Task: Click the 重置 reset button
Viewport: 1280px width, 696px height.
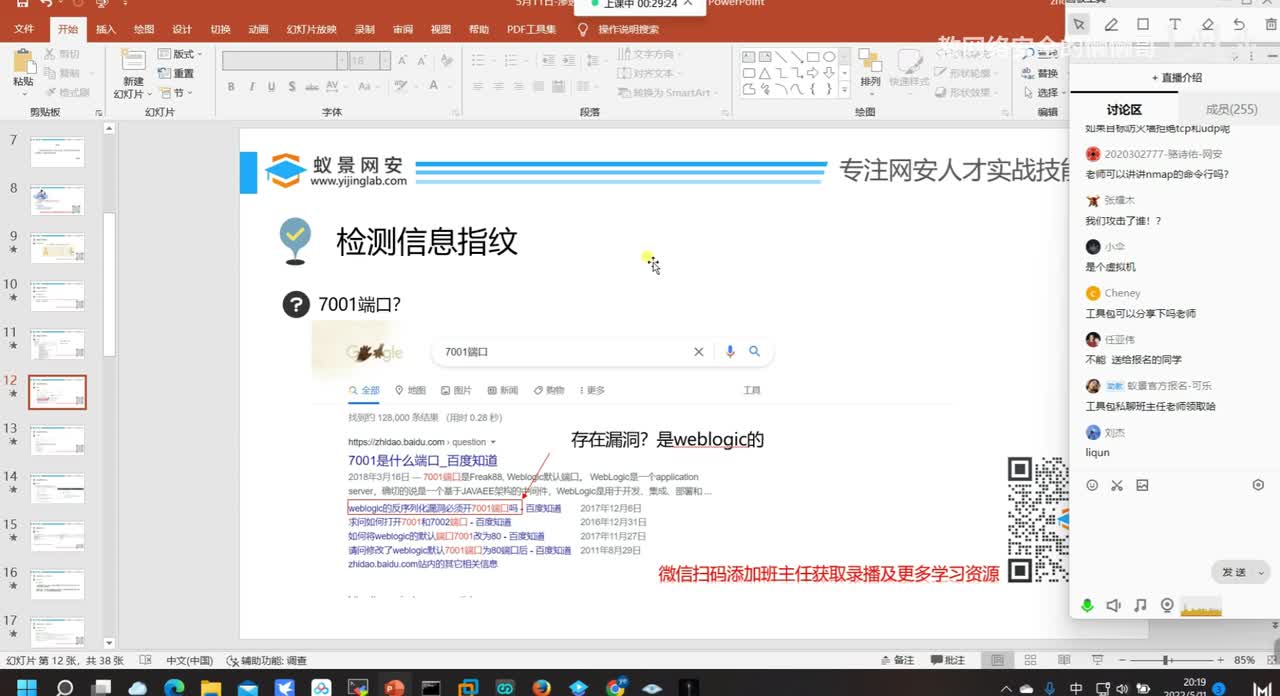Action: pos(177,73)
